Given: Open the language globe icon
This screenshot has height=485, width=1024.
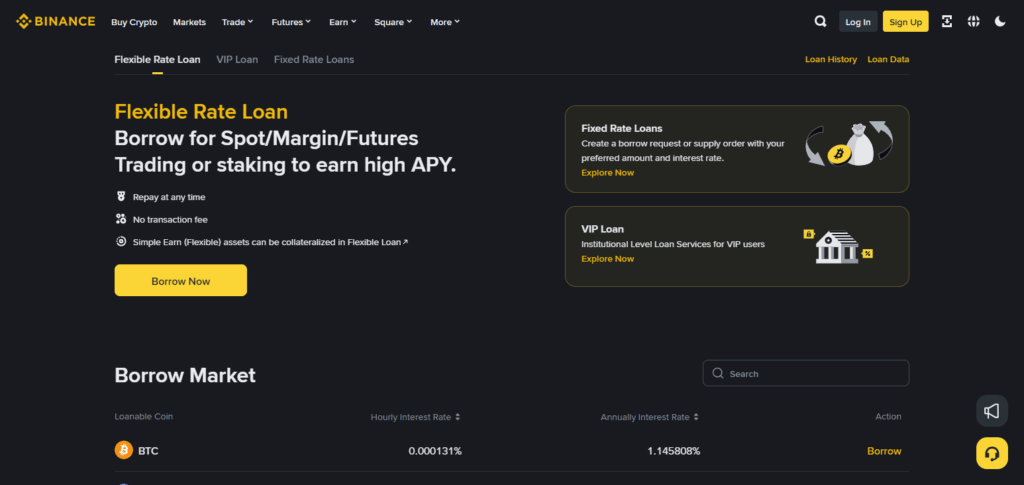Looking at the screenshot, I should [973, 22].
